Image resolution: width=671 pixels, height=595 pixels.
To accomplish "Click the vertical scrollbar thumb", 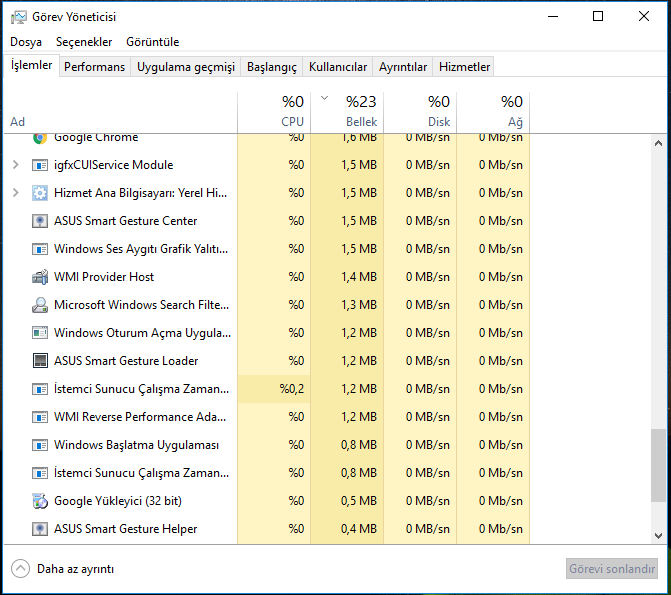I will click(657, 465).
